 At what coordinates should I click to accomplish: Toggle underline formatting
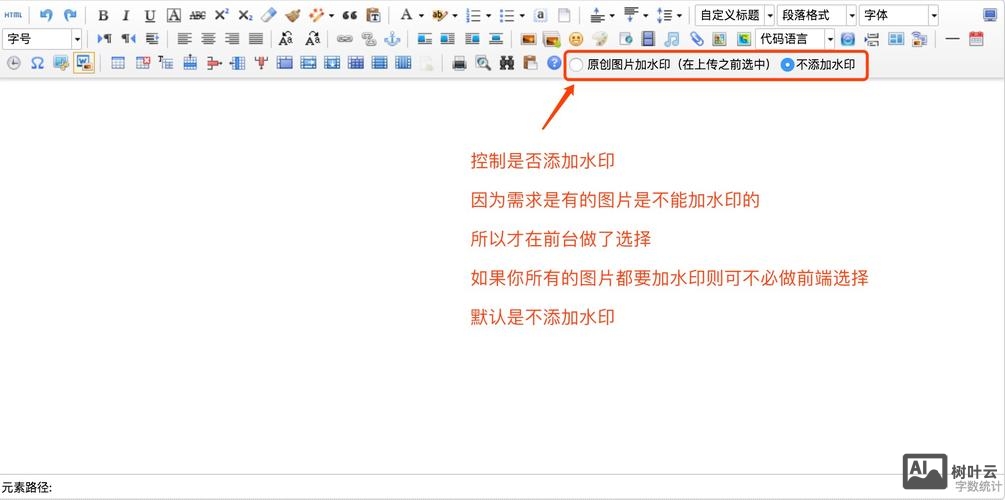click(150, 15)
